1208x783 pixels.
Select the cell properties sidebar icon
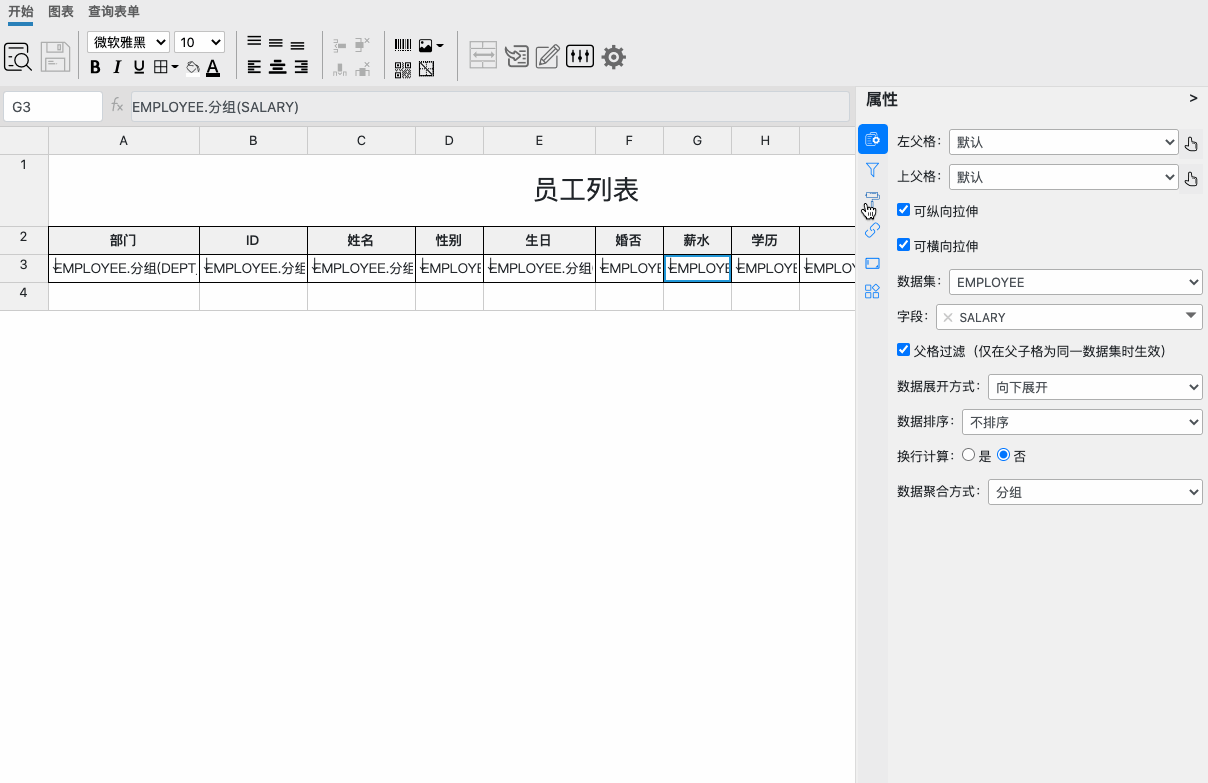click(873, 139)
